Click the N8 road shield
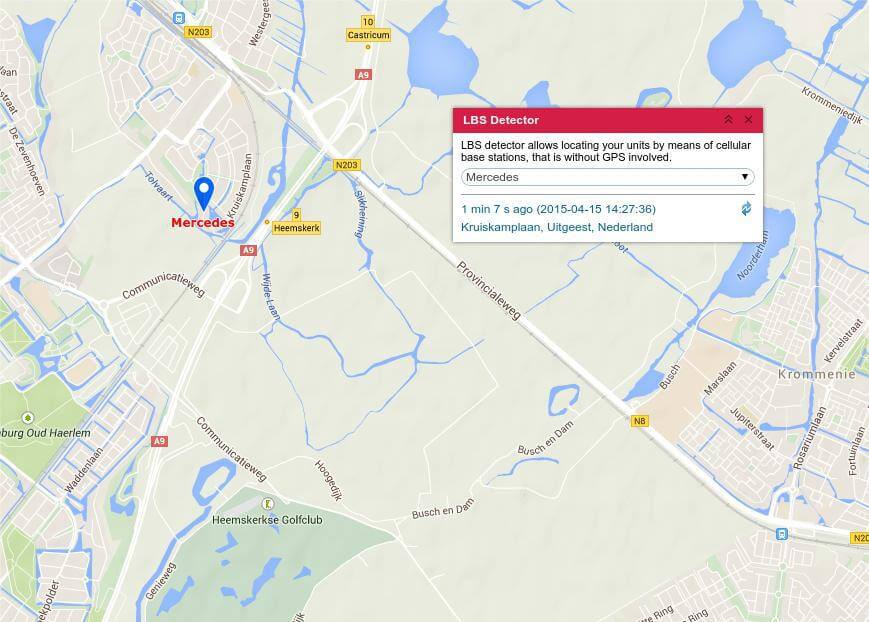 pos(640,421)
